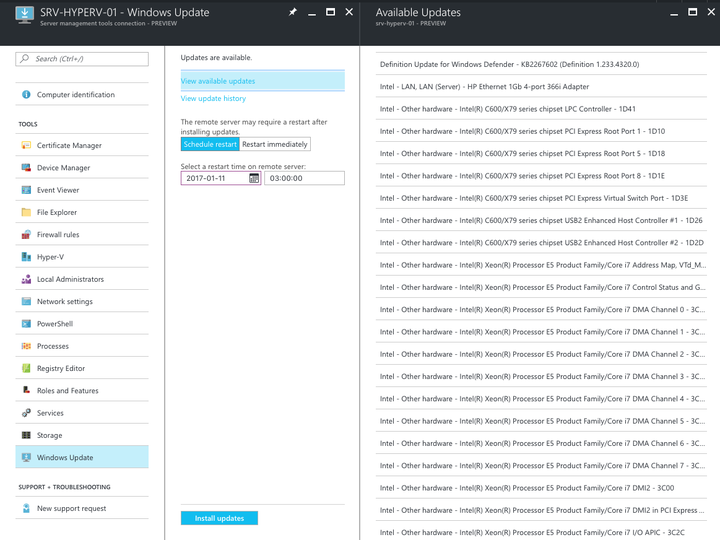Select the Xeon DMA Channel 0 update
This screenshot has height=540, width=720.
click(x=541, y=309)
